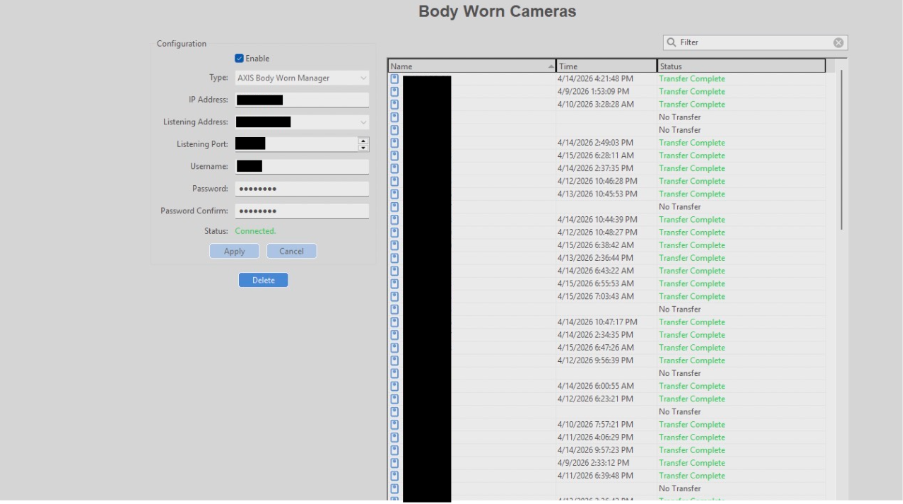Expand the Listening Address dropdown
This screenshot has width=903, height=504.
(363, 122)
